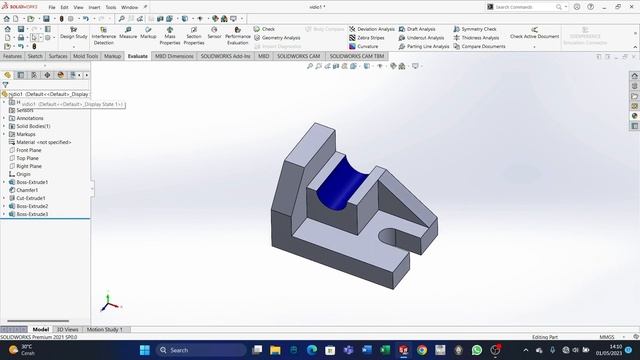
Task: Open the Windows Start menu
Action: [145, 350]
